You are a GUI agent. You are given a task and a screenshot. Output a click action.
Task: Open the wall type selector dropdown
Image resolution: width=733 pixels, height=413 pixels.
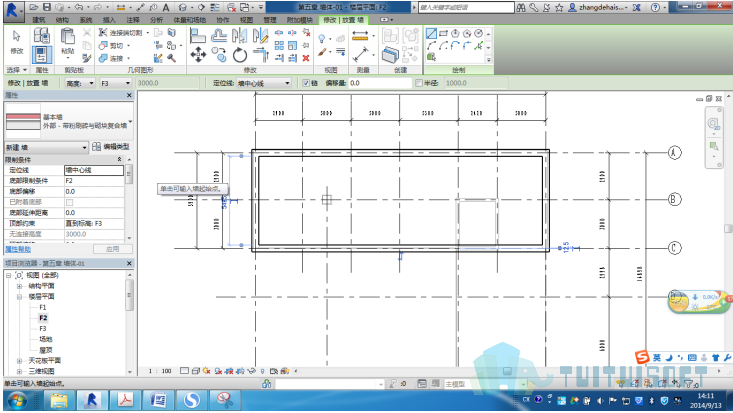pyautogui.click(x=130, y=122)
